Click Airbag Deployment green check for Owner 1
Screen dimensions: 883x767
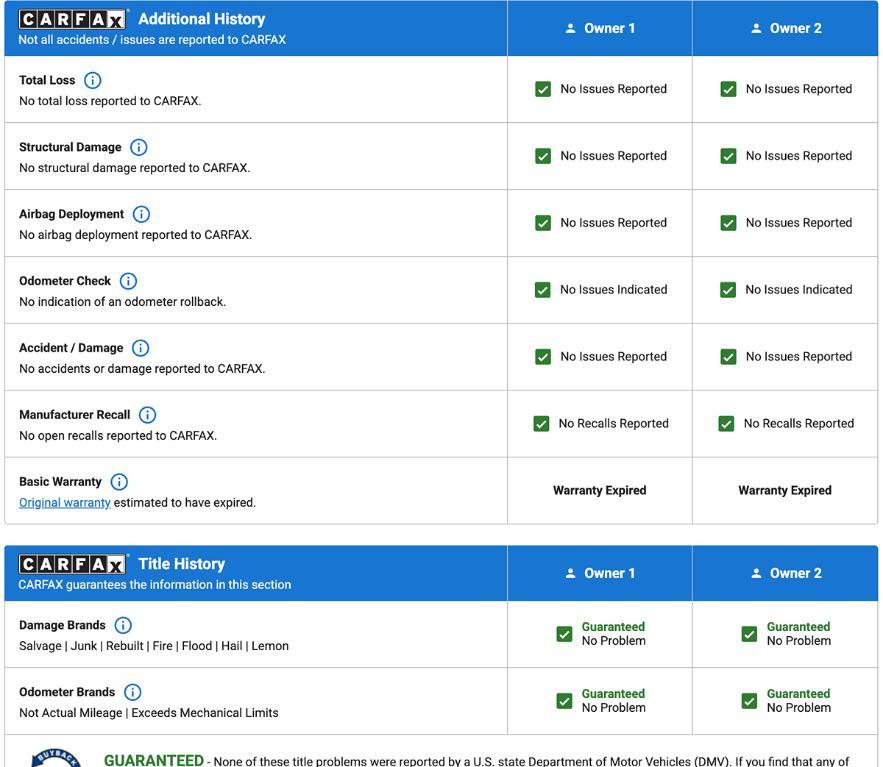(543, 223)
